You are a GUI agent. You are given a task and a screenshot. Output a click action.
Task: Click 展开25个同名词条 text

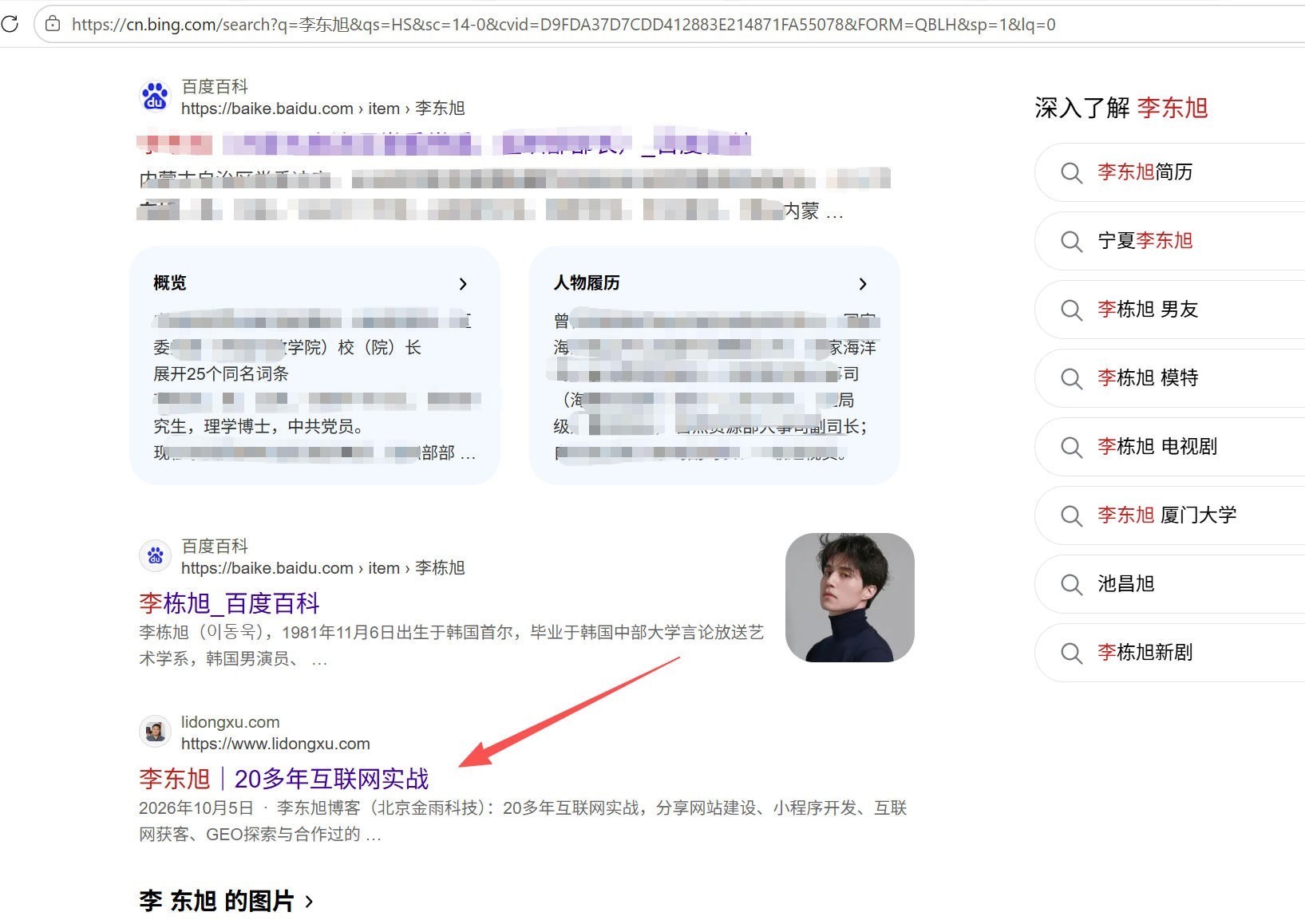tap(221, 373)
